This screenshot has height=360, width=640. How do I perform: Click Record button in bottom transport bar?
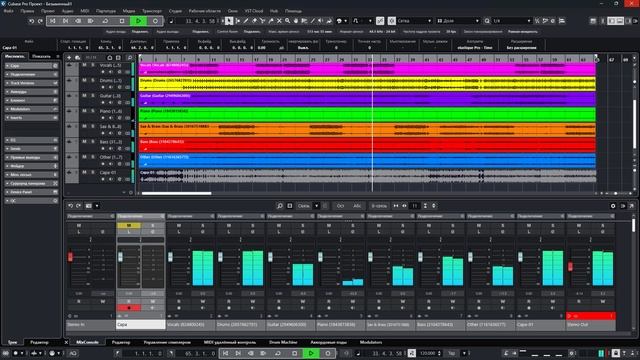point(328,353)
